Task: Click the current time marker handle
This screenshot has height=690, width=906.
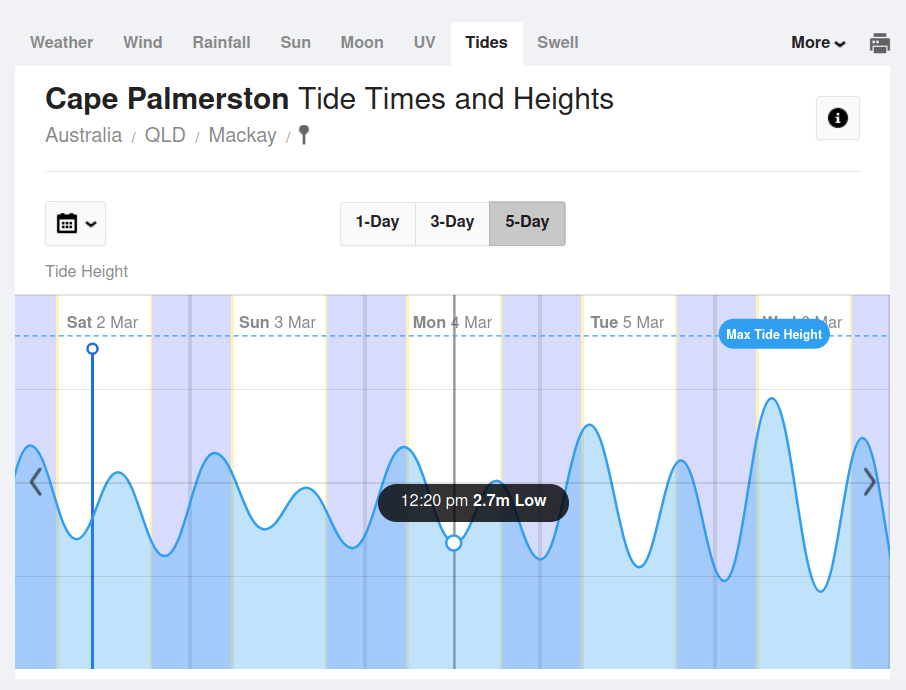Action: [x=92, y=349]
